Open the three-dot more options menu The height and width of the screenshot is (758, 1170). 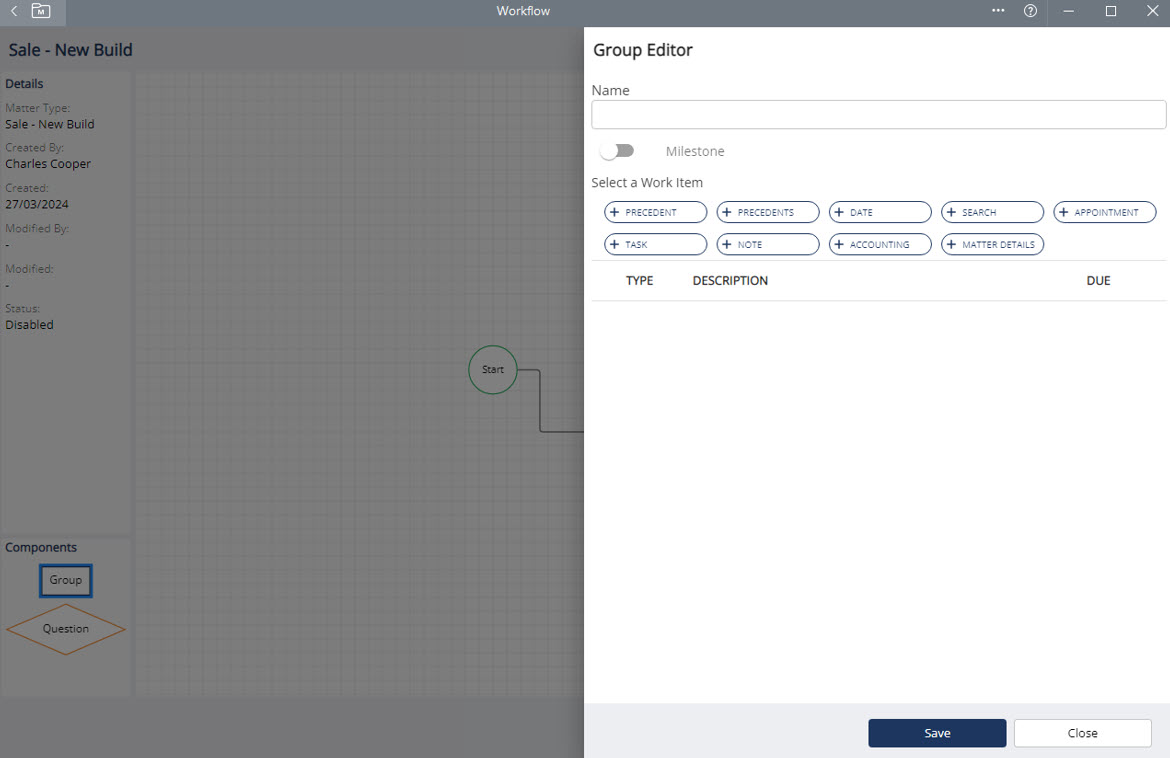tap(998, 11)
